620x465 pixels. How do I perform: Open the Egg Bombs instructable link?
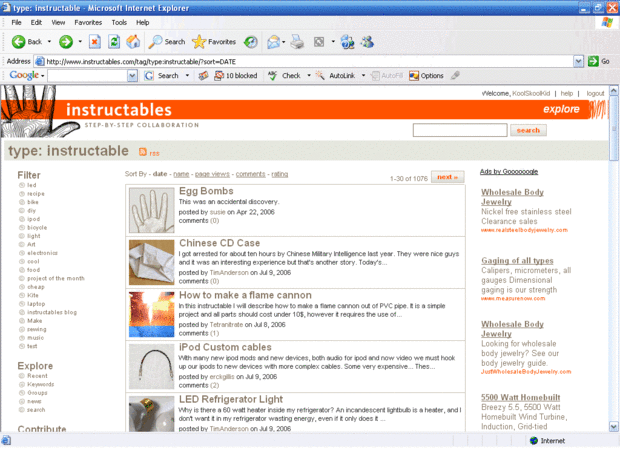(x=206, y=191)
